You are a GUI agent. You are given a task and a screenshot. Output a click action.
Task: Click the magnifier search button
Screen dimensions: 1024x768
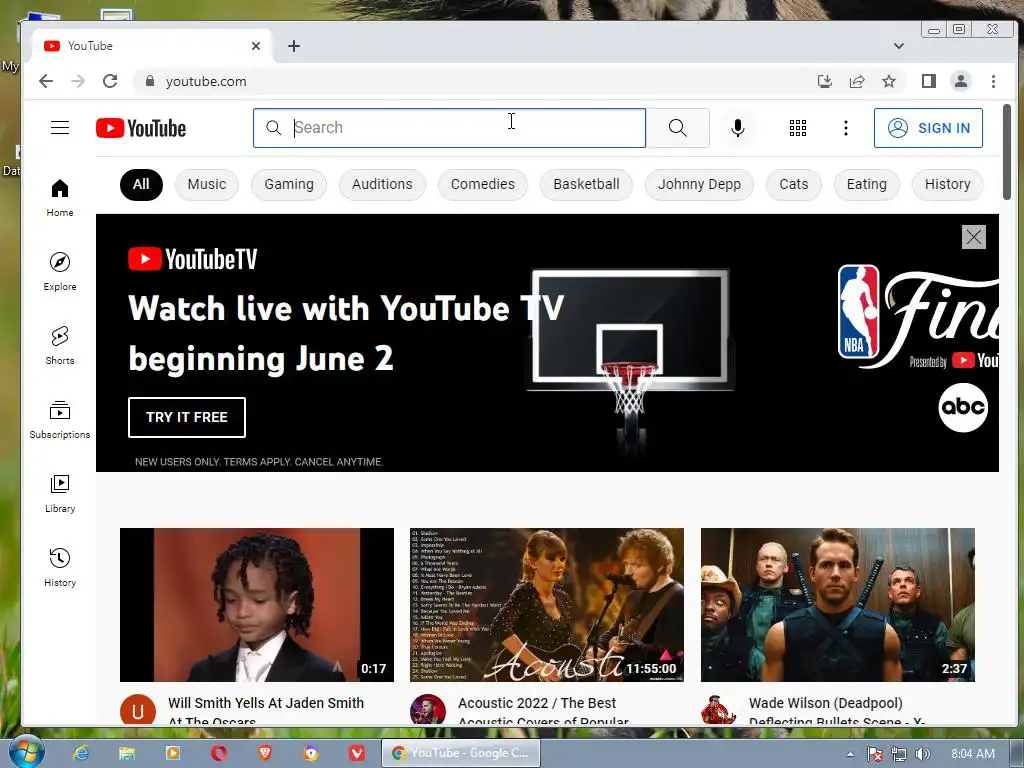click(678, 128)
